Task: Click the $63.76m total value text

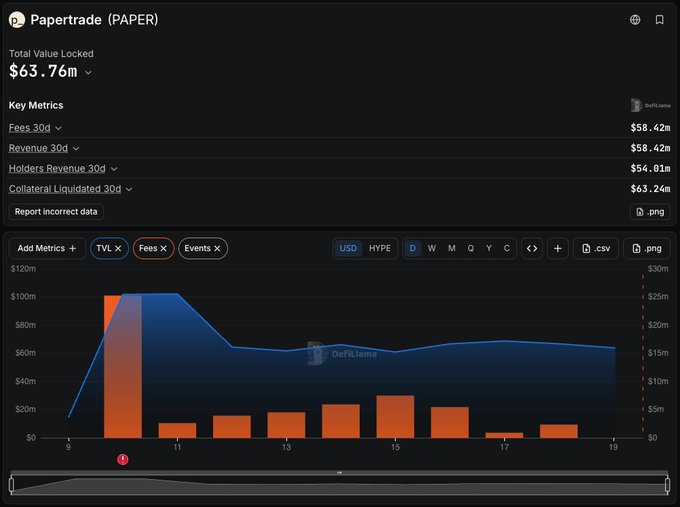Action: (x=43, y=72)
